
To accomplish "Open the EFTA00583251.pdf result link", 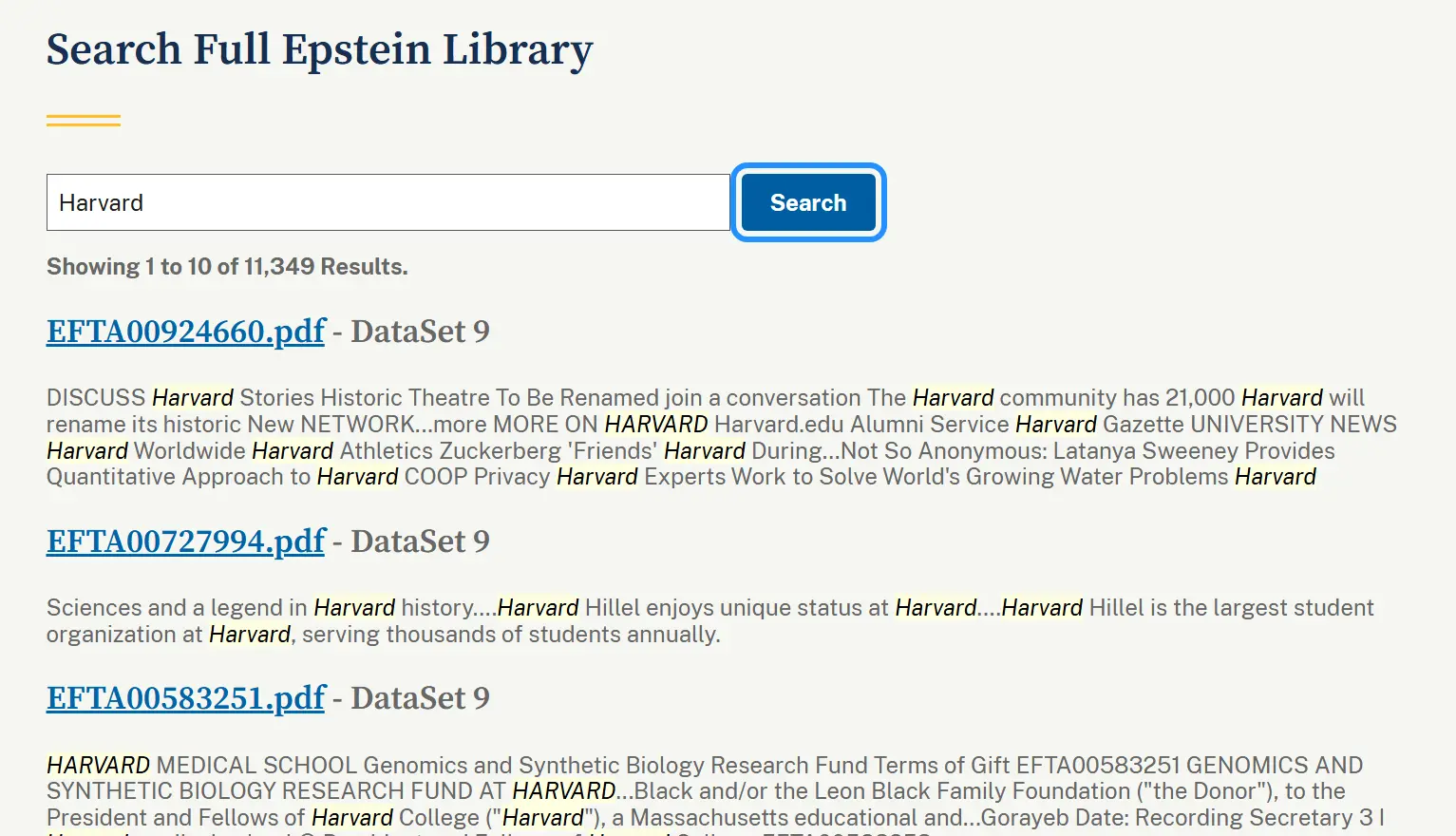I will point(186,698).
